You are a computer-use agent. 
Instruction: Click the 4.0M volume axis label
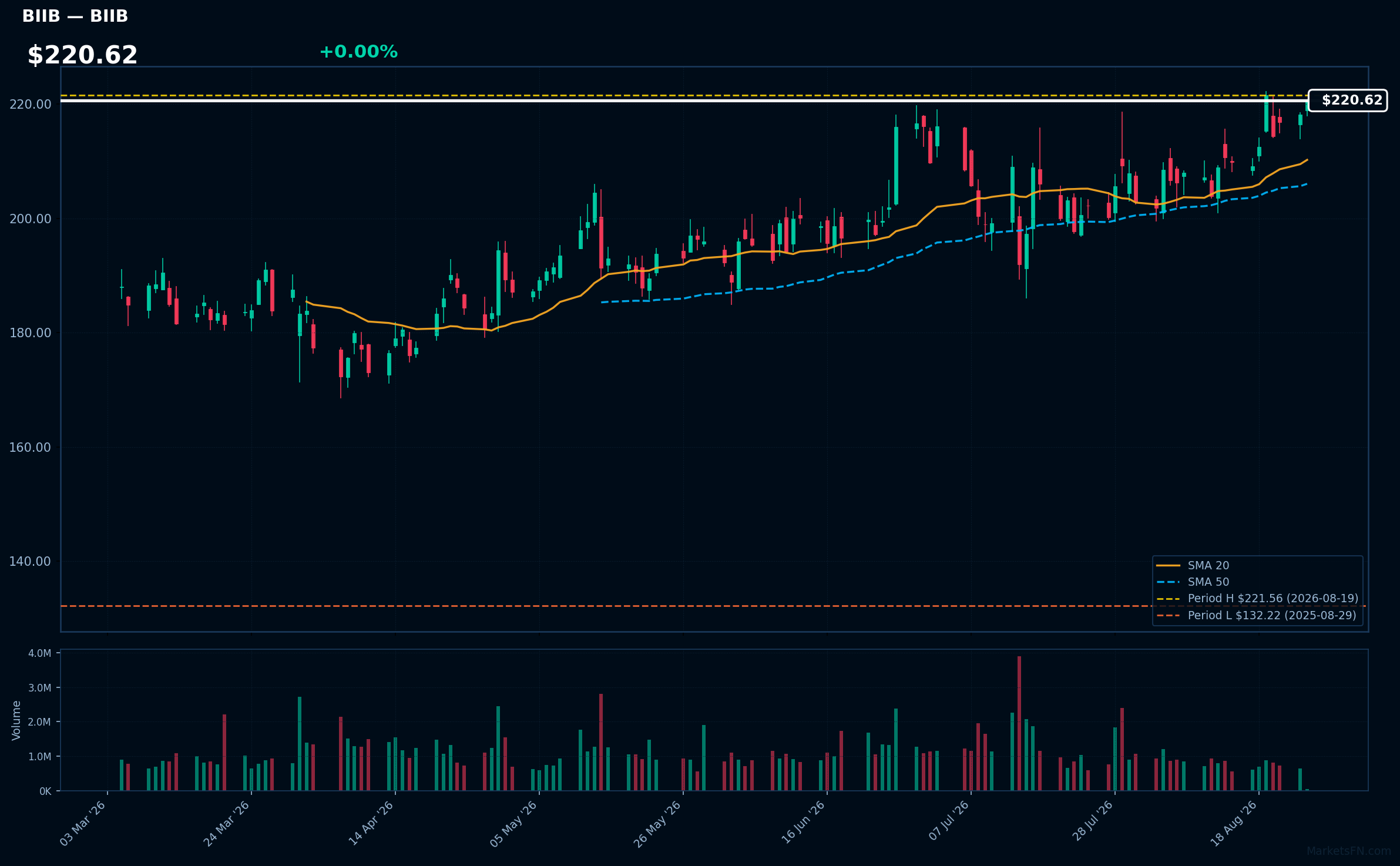(39, 653)
